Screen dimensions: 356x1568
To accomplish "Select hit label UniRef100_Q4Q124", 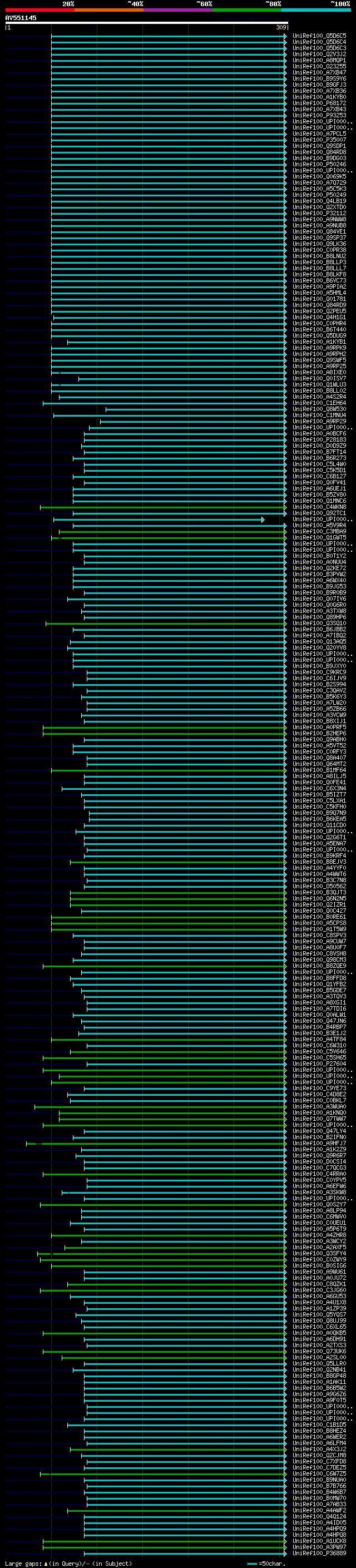I will pos(319,1516).
